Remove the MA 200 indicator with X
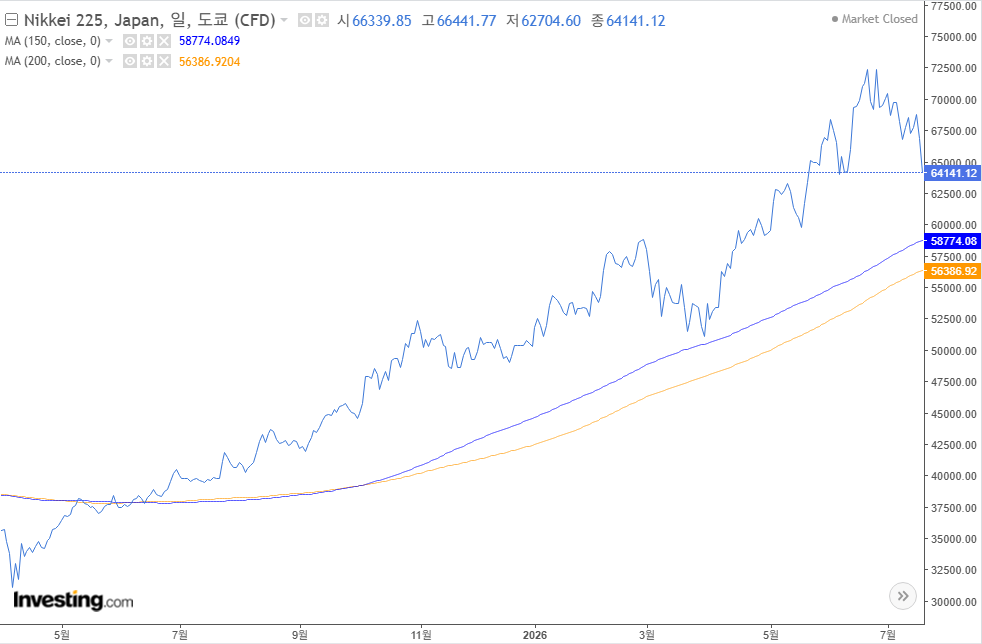The height and width of the screenshot is (644, 982). [163, 61]
